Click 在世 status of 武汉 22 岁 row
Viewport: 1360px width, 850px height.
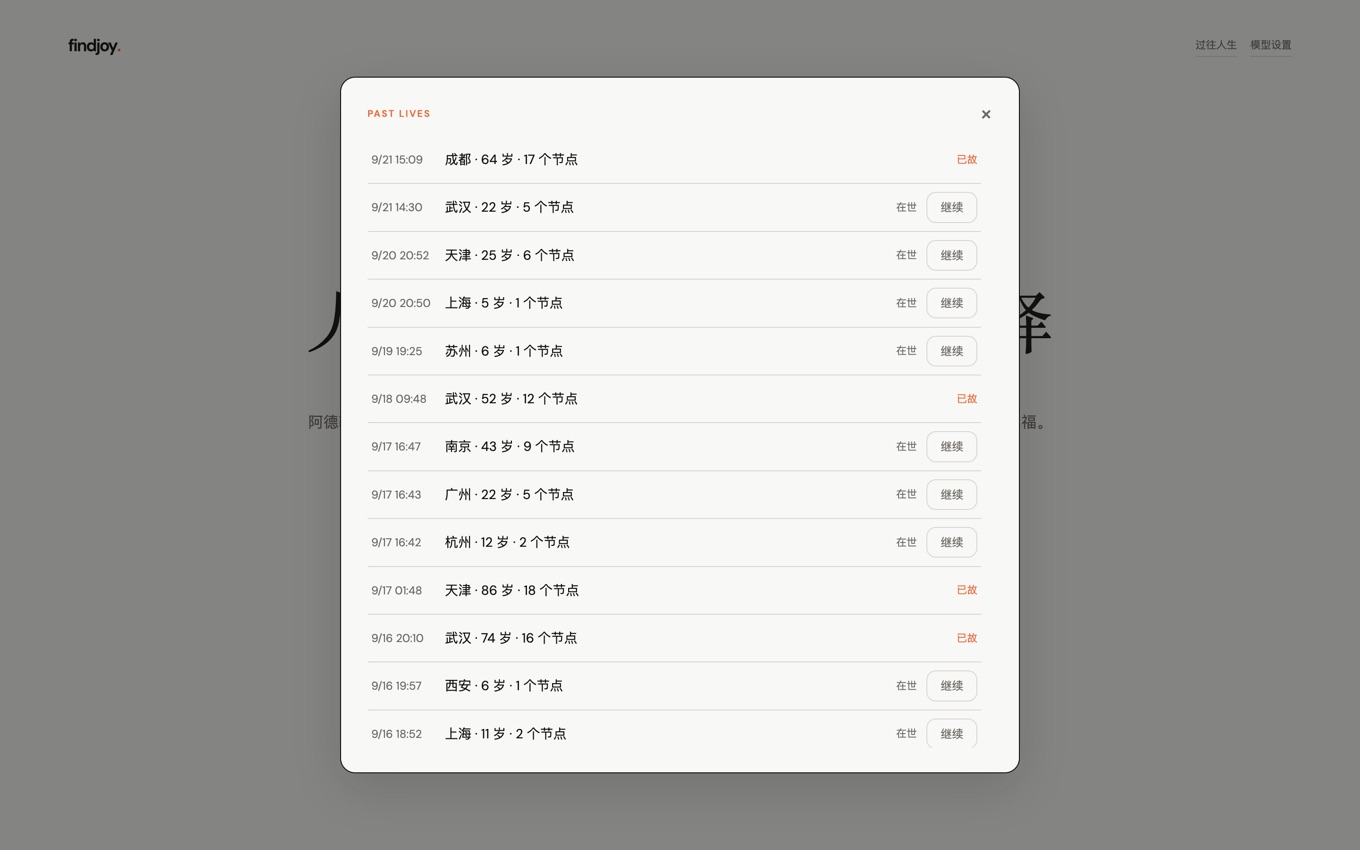(x=906, y=207)
